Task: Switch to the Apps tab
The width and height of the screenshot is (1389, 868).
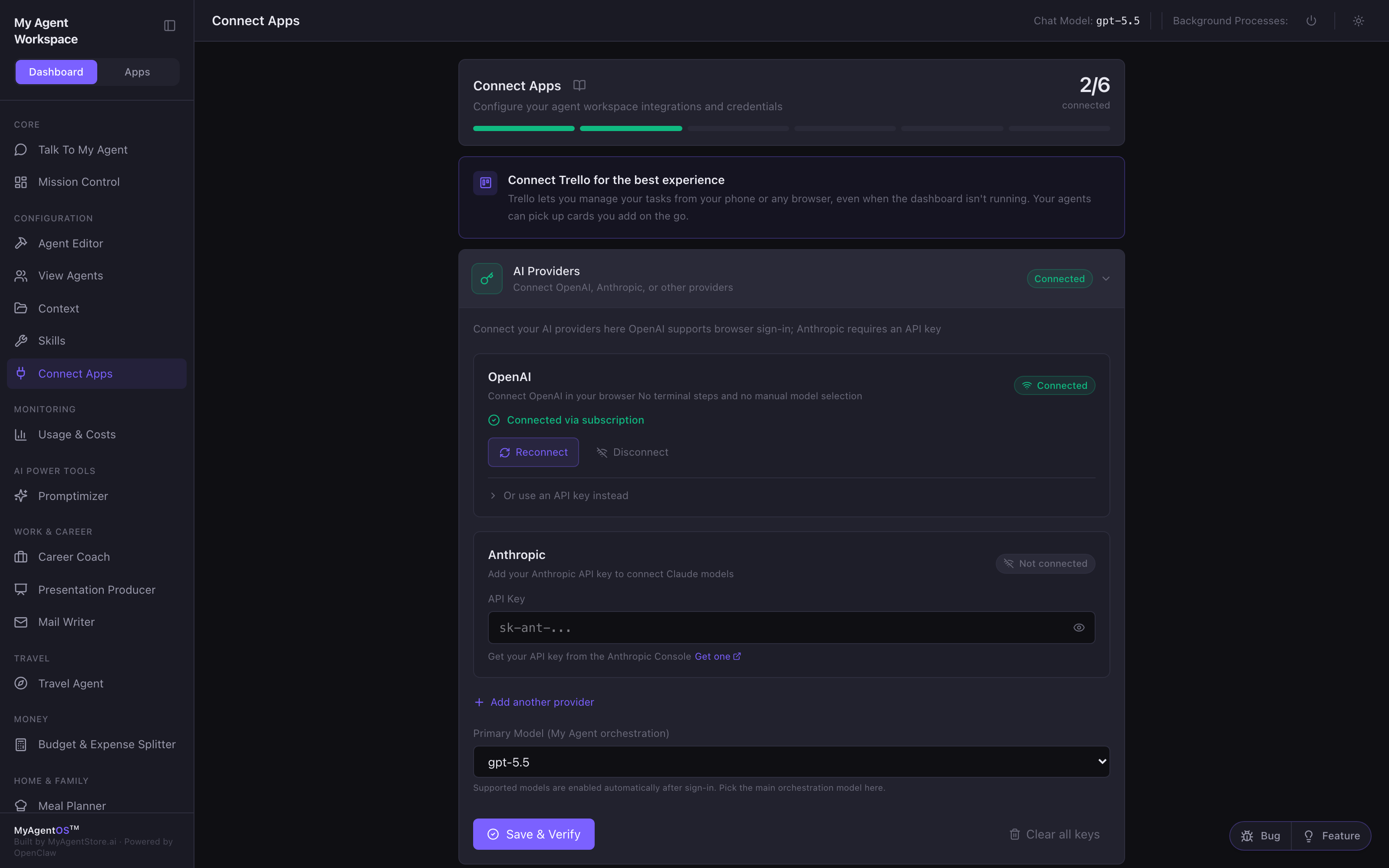Action: pos(137,72)
